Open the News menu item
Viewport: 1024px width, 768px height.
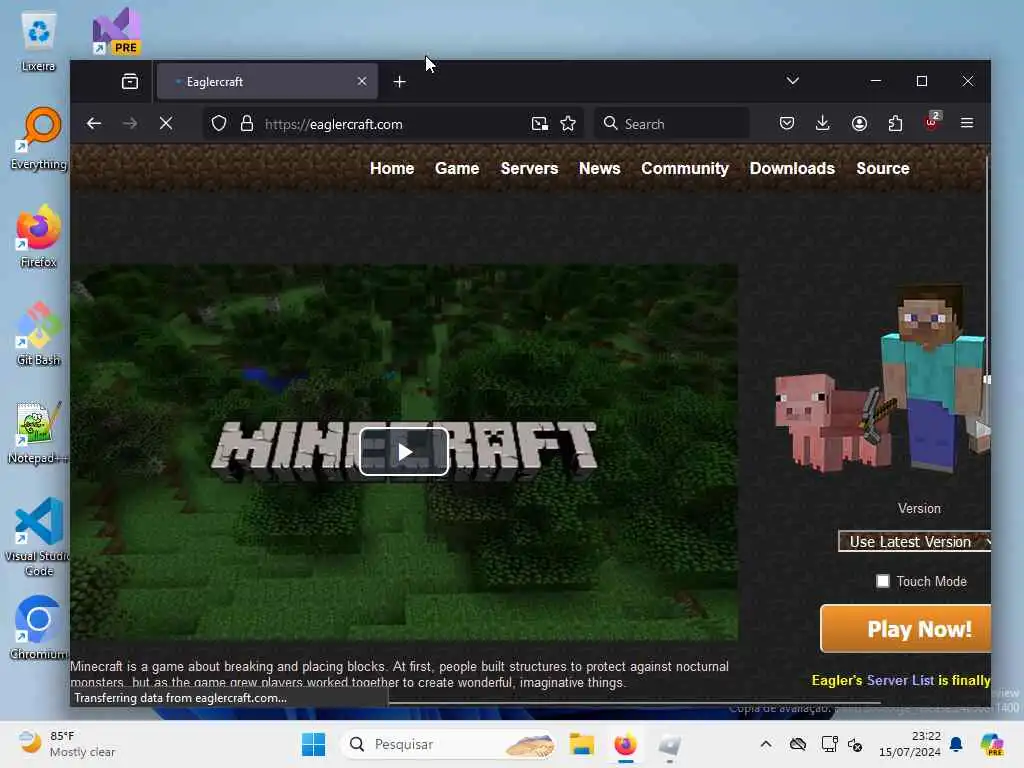(x=600, y=168)
